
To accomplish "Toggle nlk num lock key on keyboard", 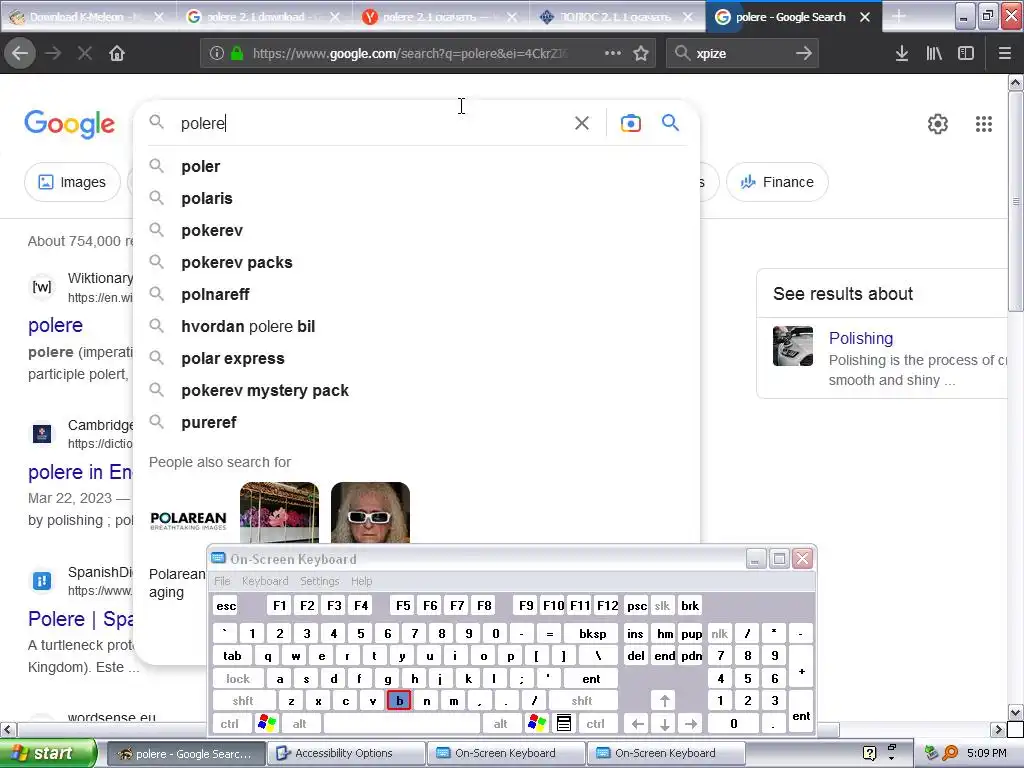I will 719,633.
